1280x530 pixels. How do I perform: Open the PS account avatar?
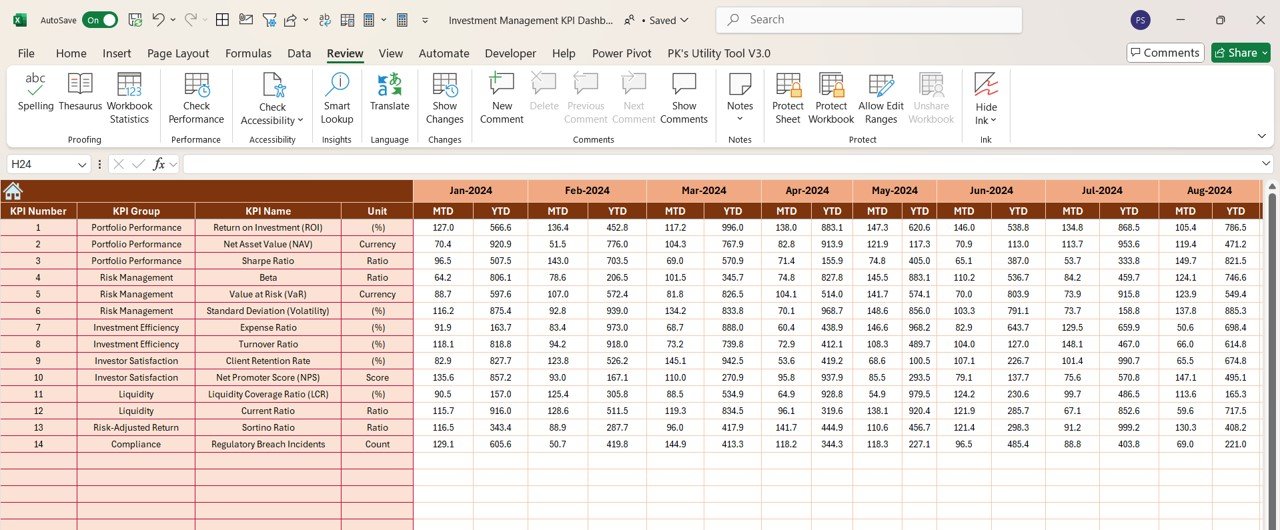tap(1140, 20)
